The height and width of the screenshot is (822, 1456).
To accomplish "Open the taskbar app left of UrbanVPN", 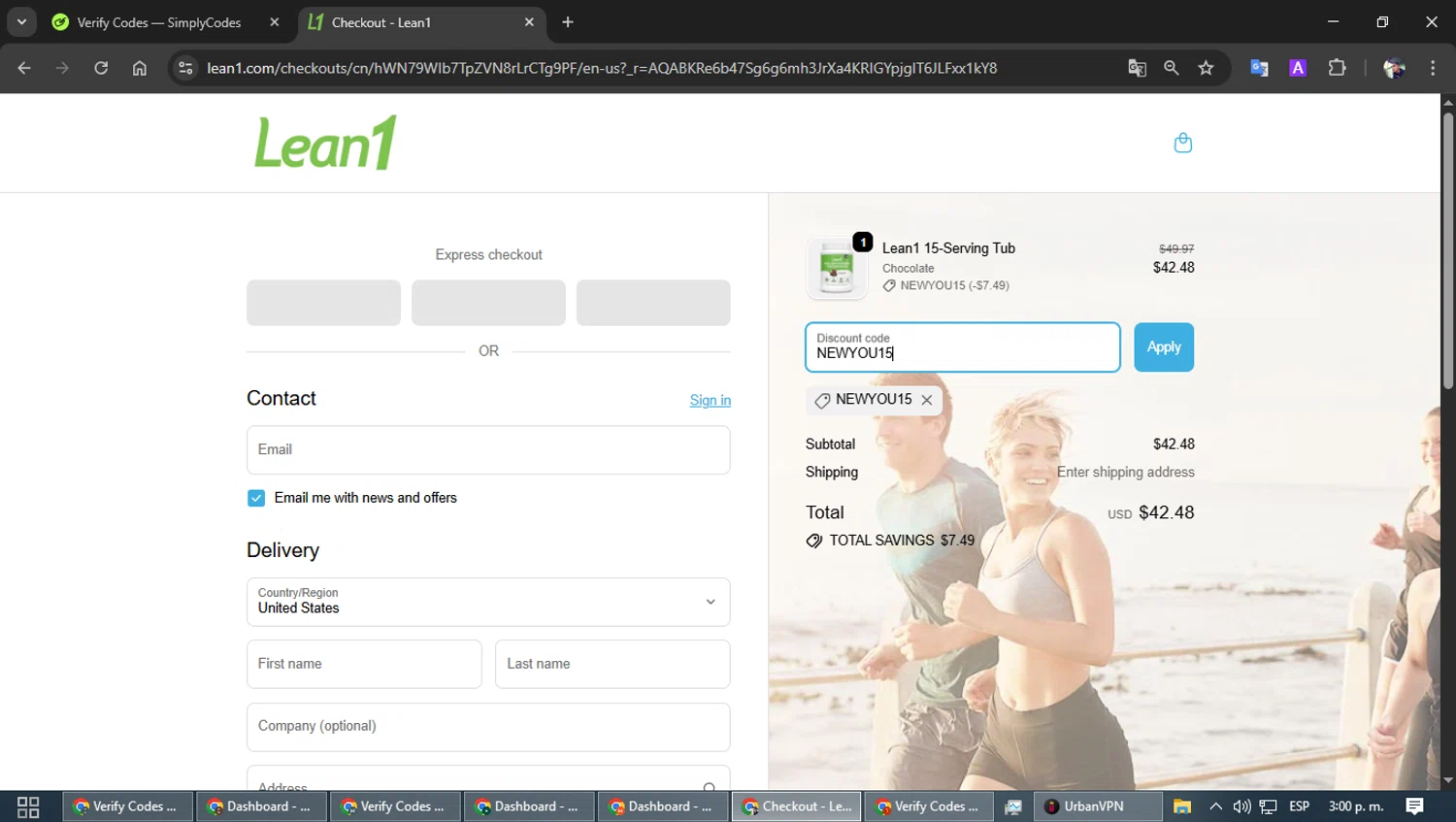I will [1012, 806].
